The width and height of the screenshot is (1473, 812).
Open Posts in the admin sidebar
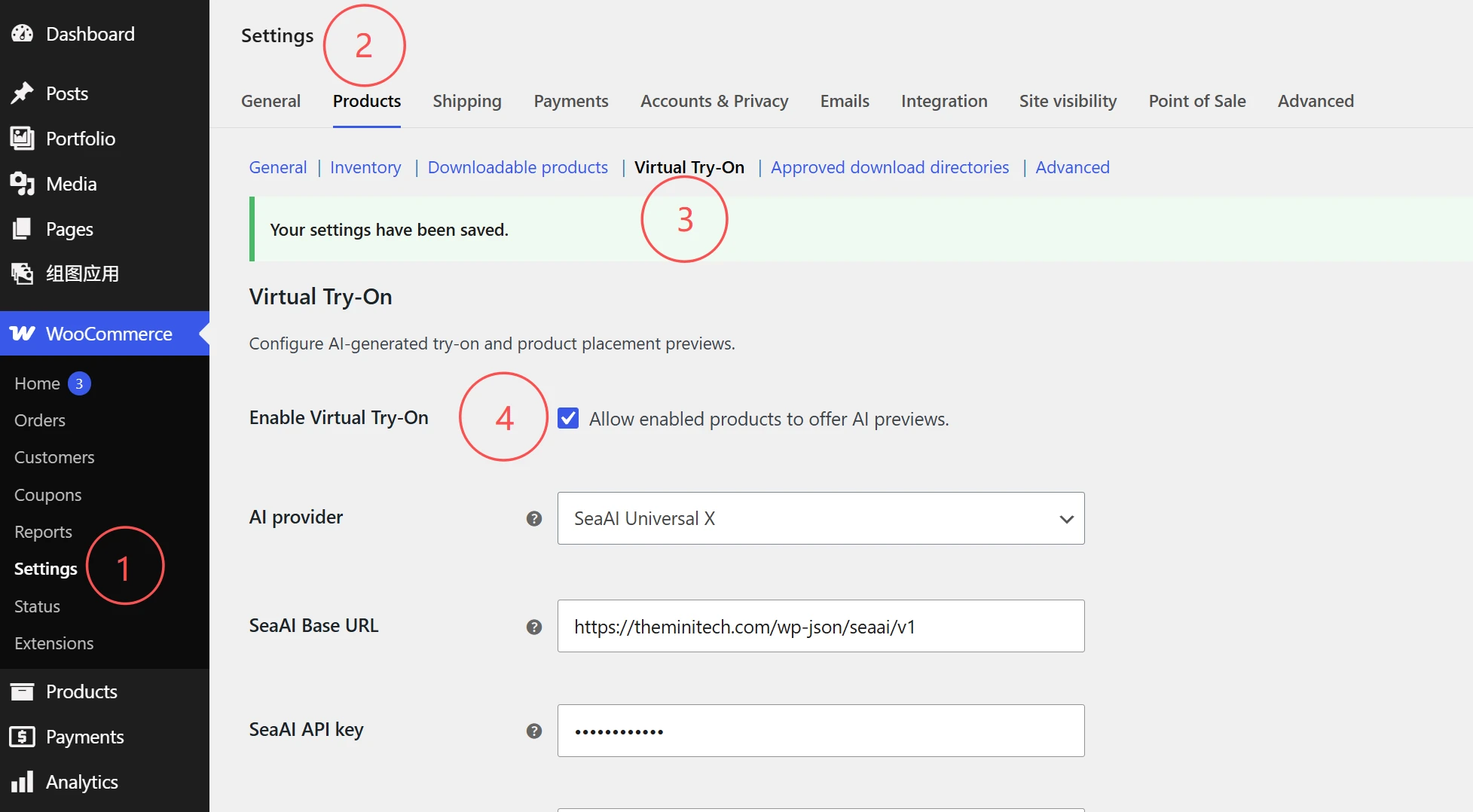click(67, 93)
